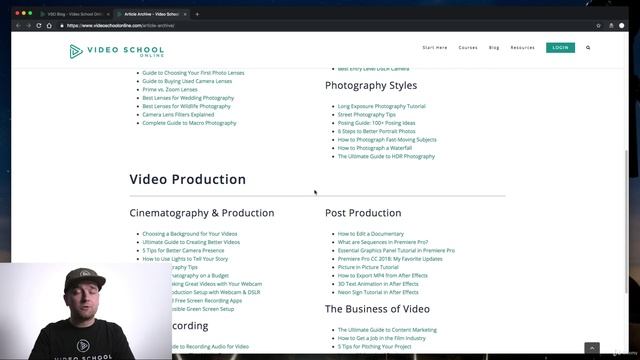Click The Business of Video heading
Screen dimensions: 640x360
pos(377,309)
